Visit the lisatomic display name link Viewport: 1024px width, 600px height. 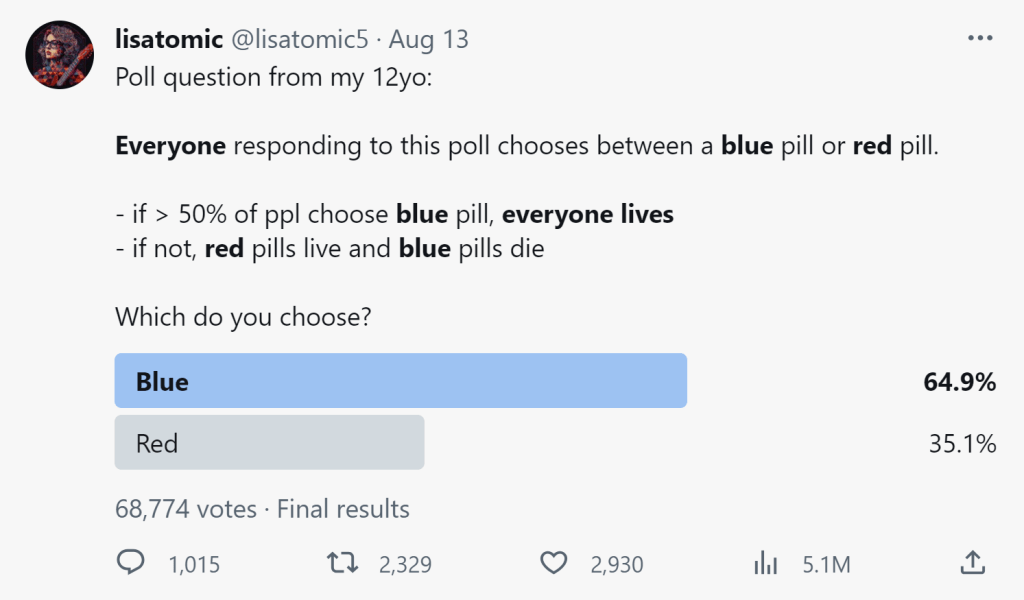pyautogui.click(x=168, y=39)
